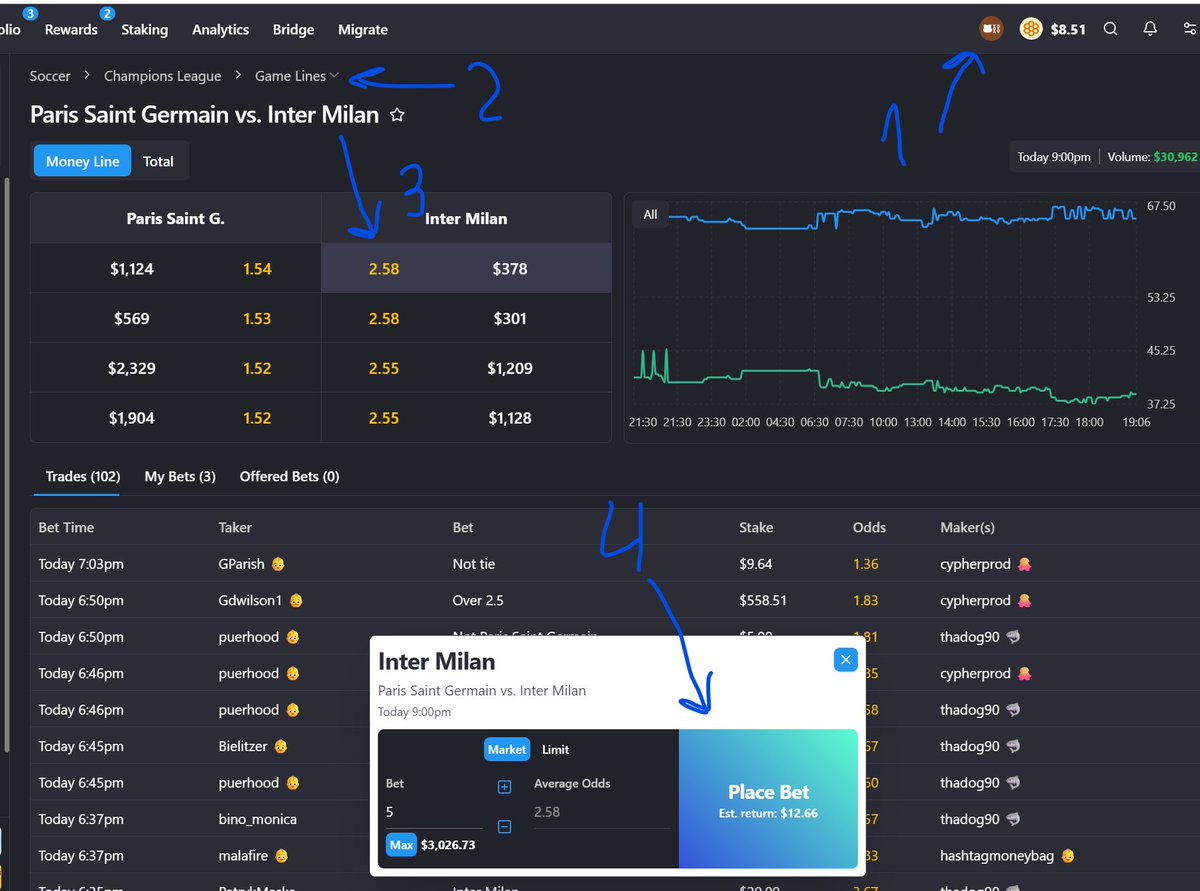Viewport: 1200px width, 891px height.
Task: Click blue odds line on chart
Action: point(900,217)
